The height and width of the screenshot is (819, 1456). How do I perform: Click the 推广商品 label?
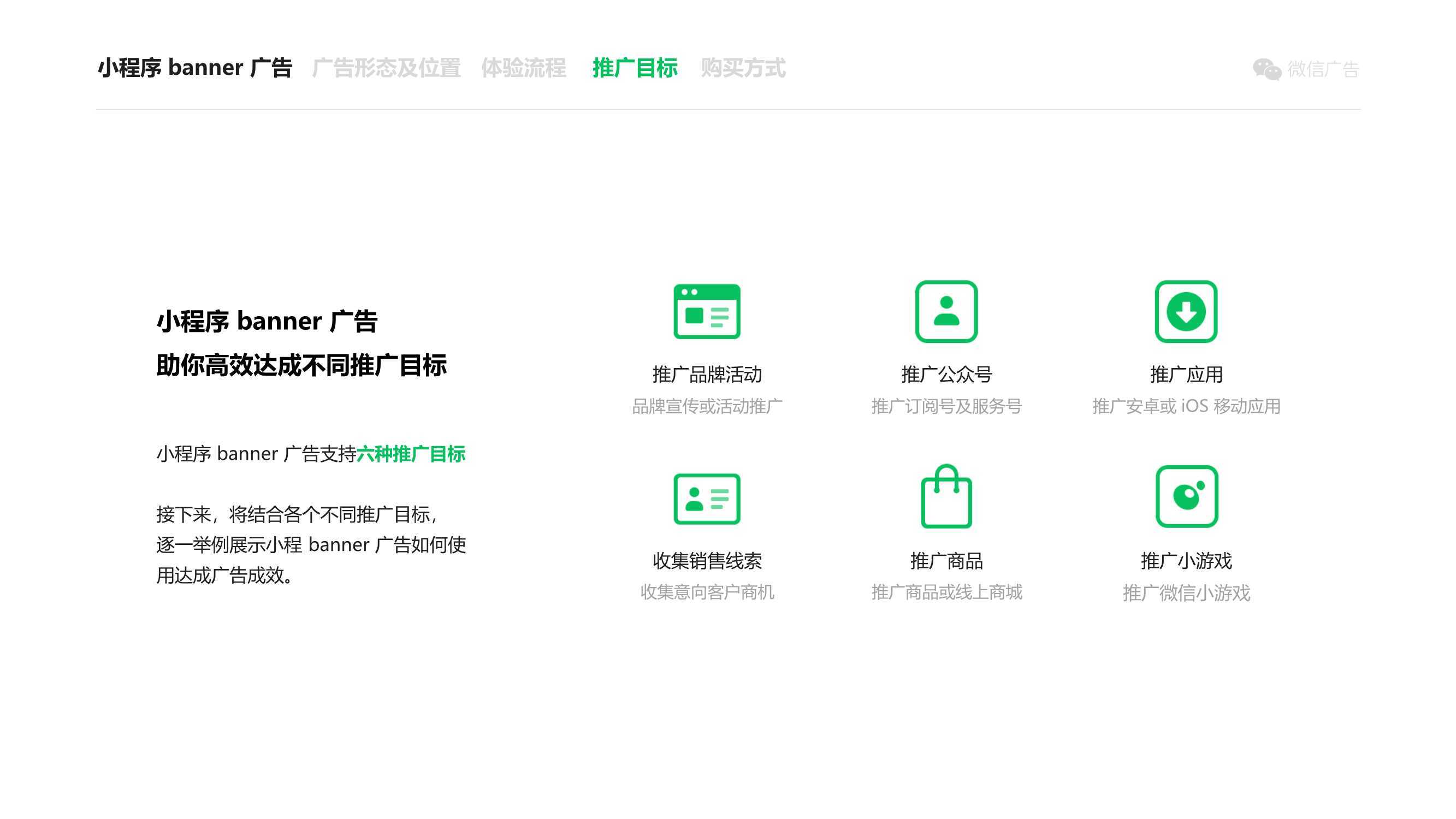point(947,561)
